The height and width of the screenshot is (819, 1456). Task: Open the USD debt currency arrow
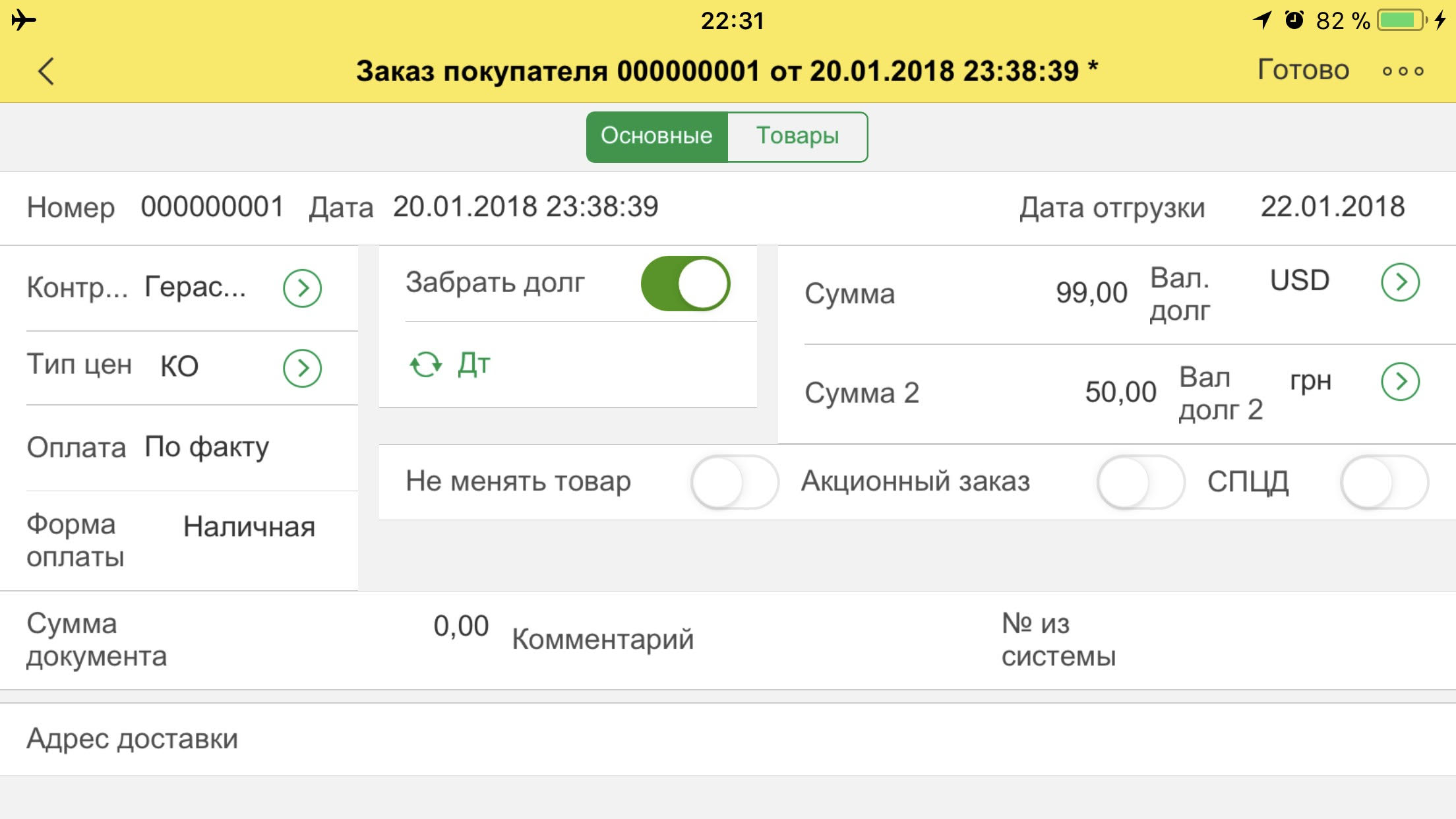[1400, 282]
